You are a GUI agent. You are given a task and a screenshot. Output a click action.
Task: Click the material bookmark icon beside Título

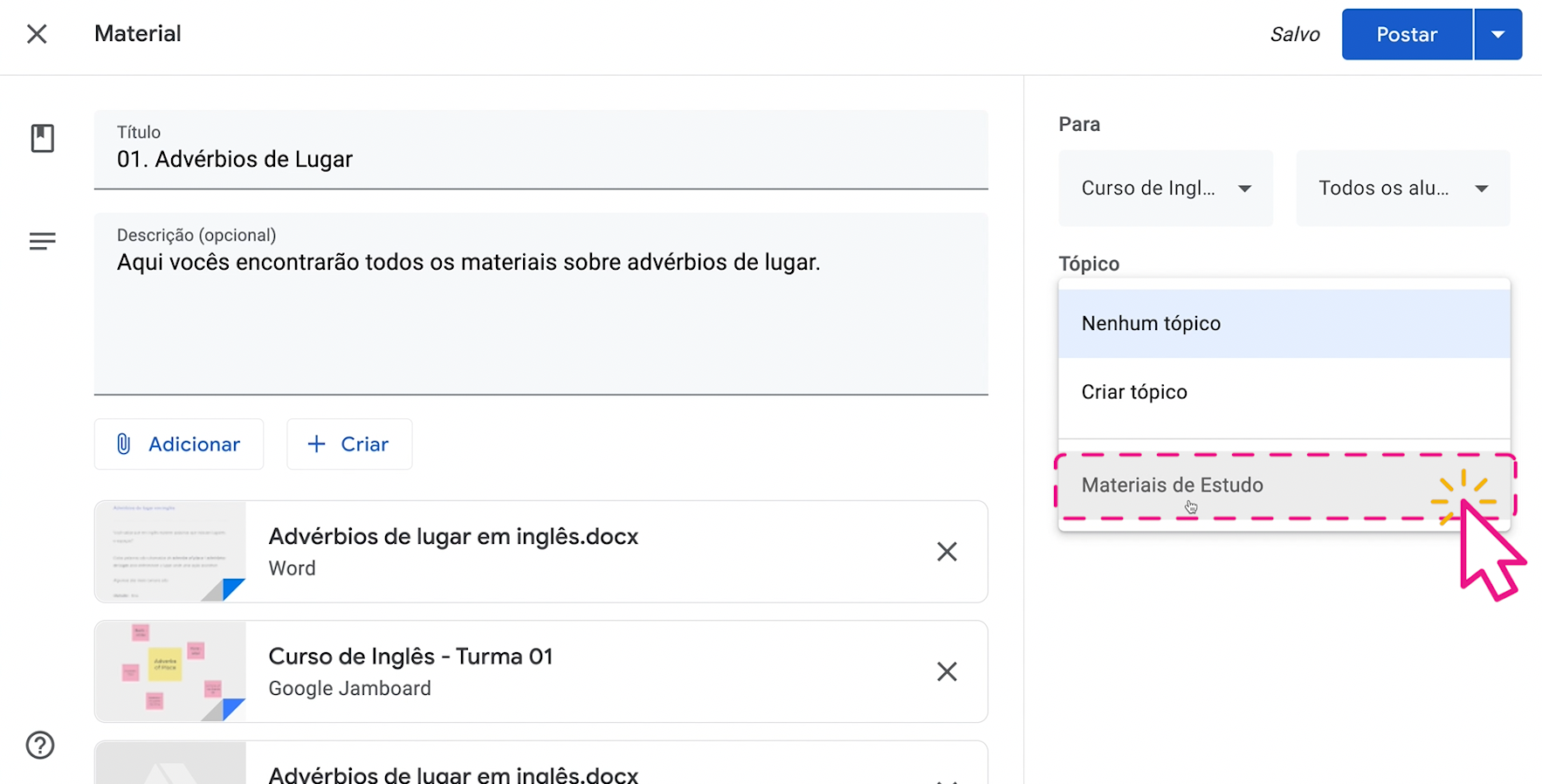click(43, 138)
